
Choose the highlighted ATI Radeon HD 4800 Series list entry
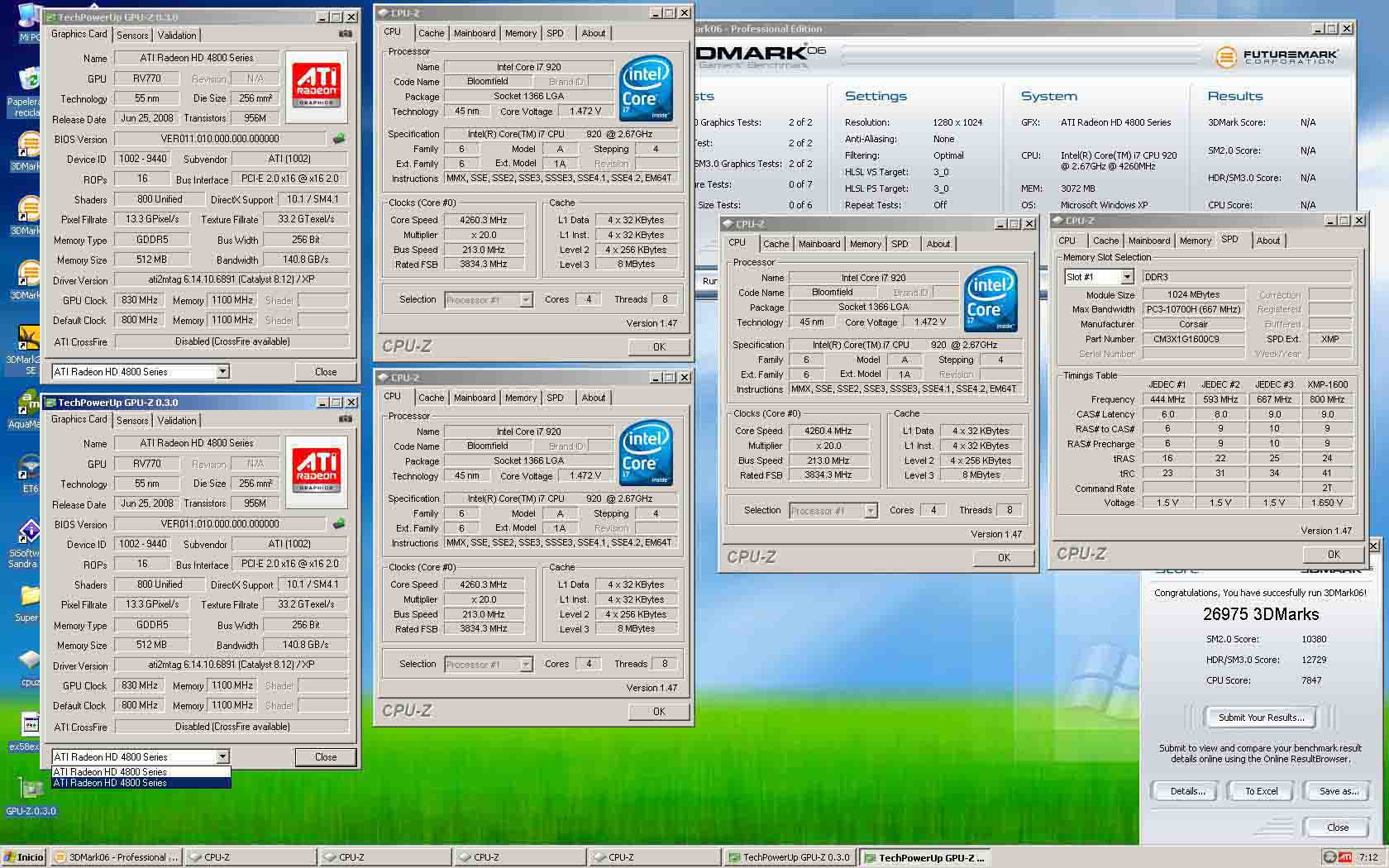pos(141,783)
